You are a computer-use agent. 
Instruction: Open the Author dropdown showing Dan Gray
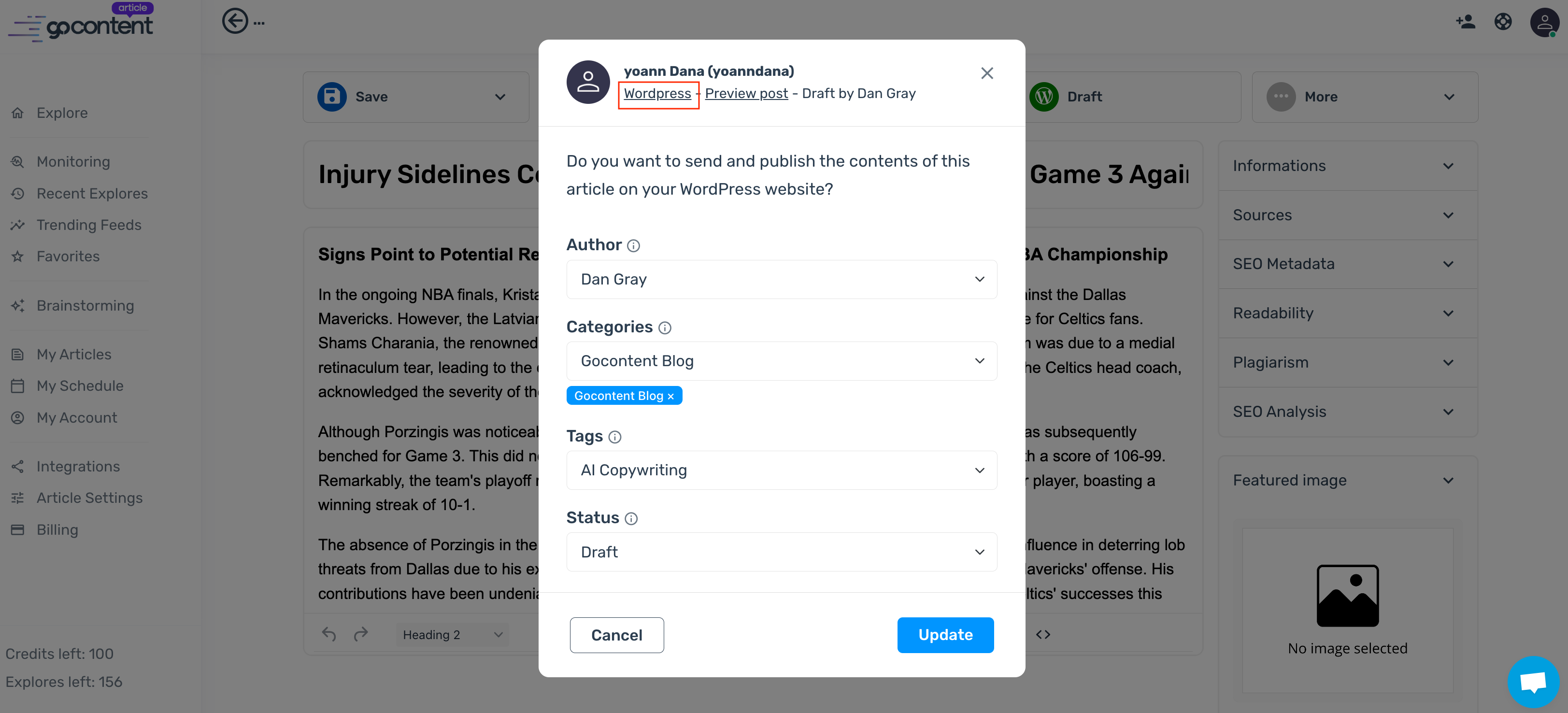click(781, 280)
